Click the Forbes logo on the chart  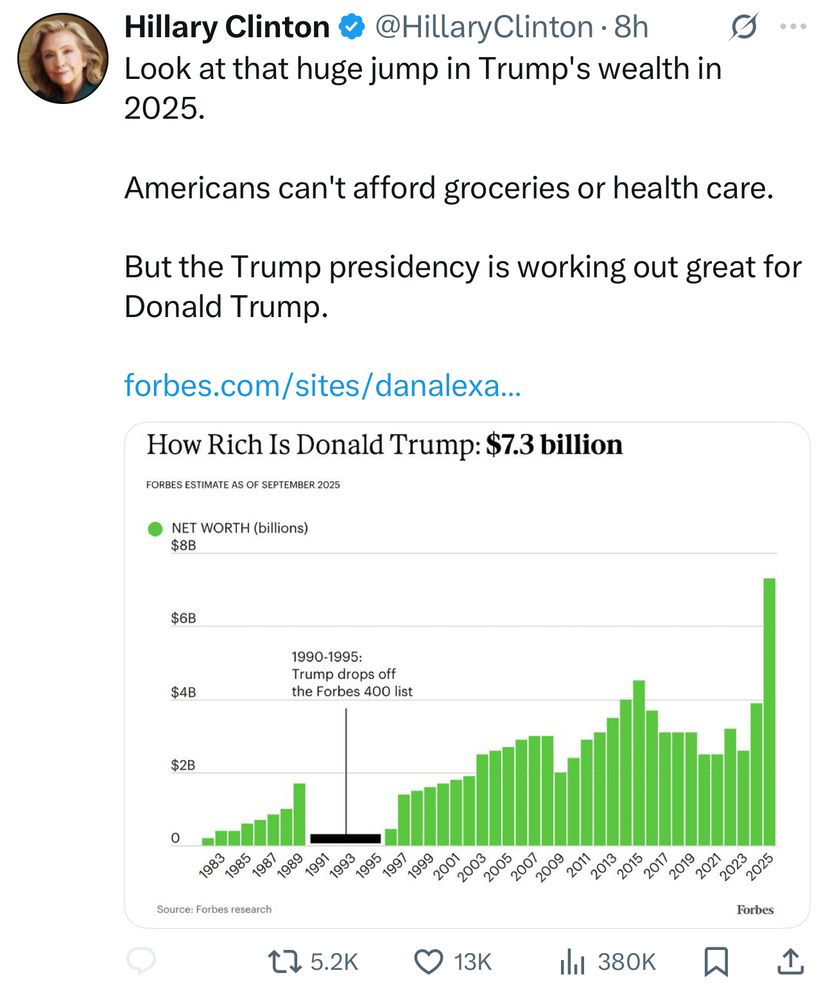(755, 909)
